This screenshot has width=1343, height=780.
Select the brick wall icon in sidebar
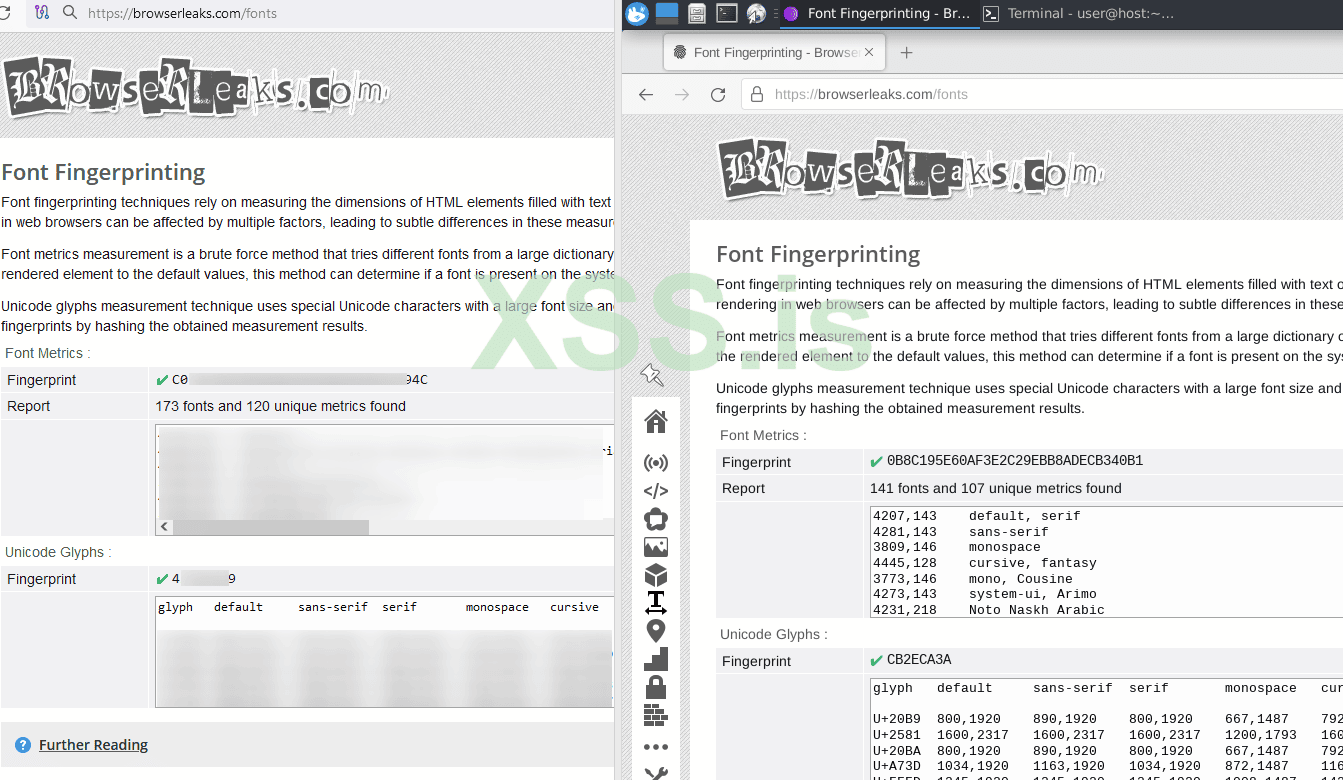656,715
